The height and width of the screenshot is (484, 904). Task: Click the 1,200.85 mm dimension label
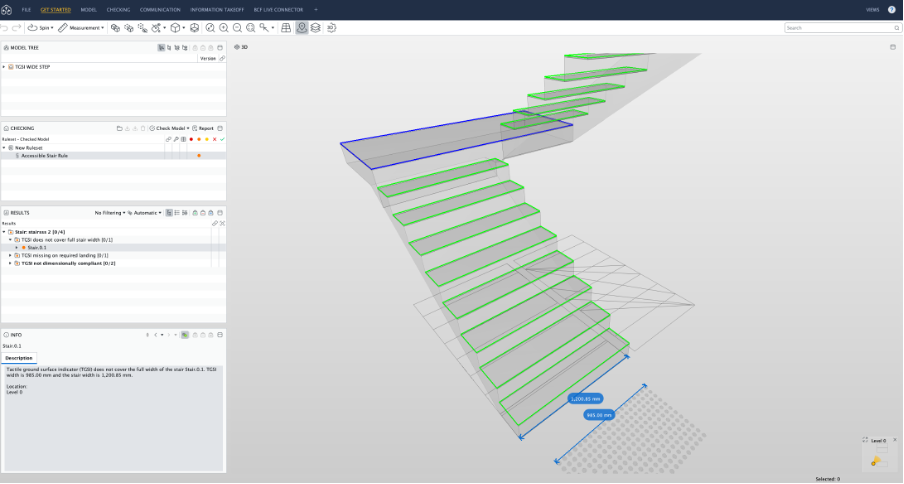tap(588, 398)
